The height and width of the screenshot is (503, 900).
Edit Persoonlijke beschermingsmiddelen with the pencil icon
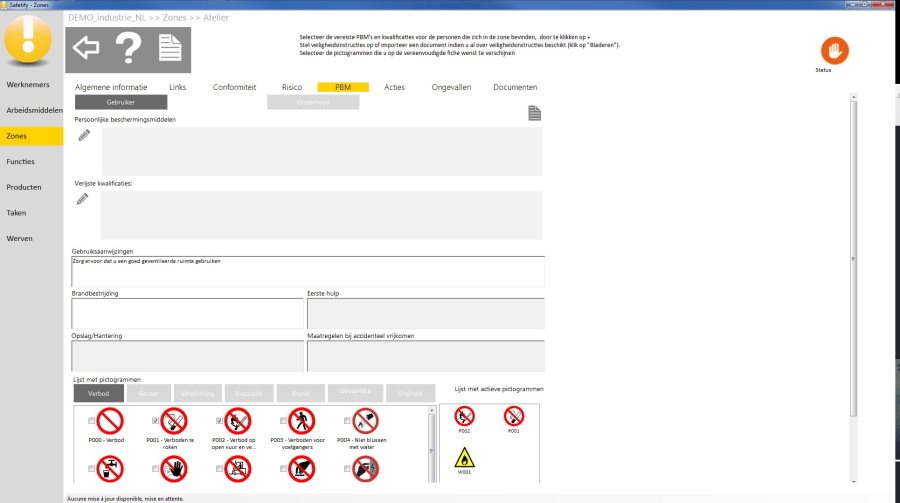[84, 135]
